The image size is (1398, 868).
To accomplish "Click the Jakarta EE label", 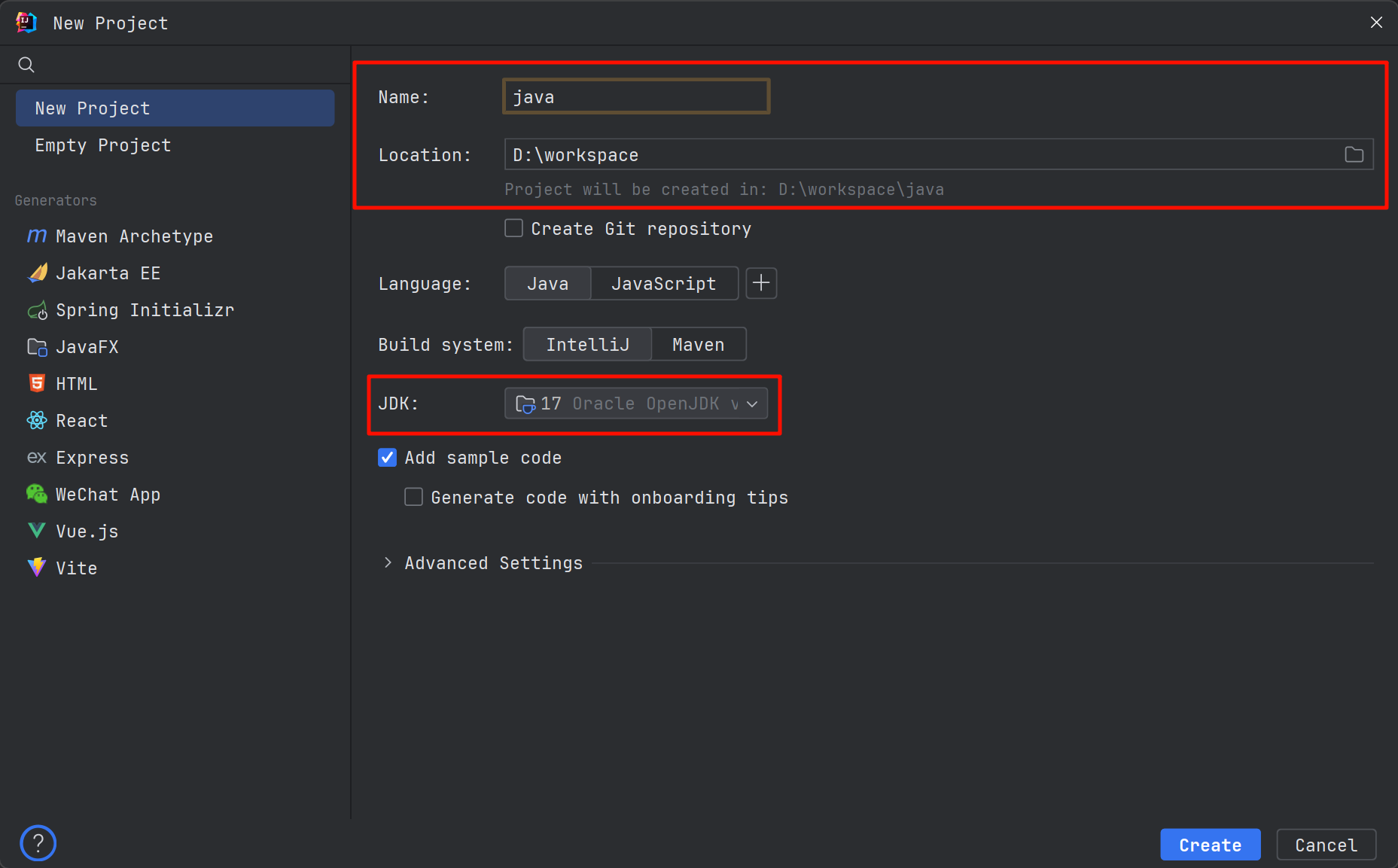I will pyautogui.click(x=108, y=273).
